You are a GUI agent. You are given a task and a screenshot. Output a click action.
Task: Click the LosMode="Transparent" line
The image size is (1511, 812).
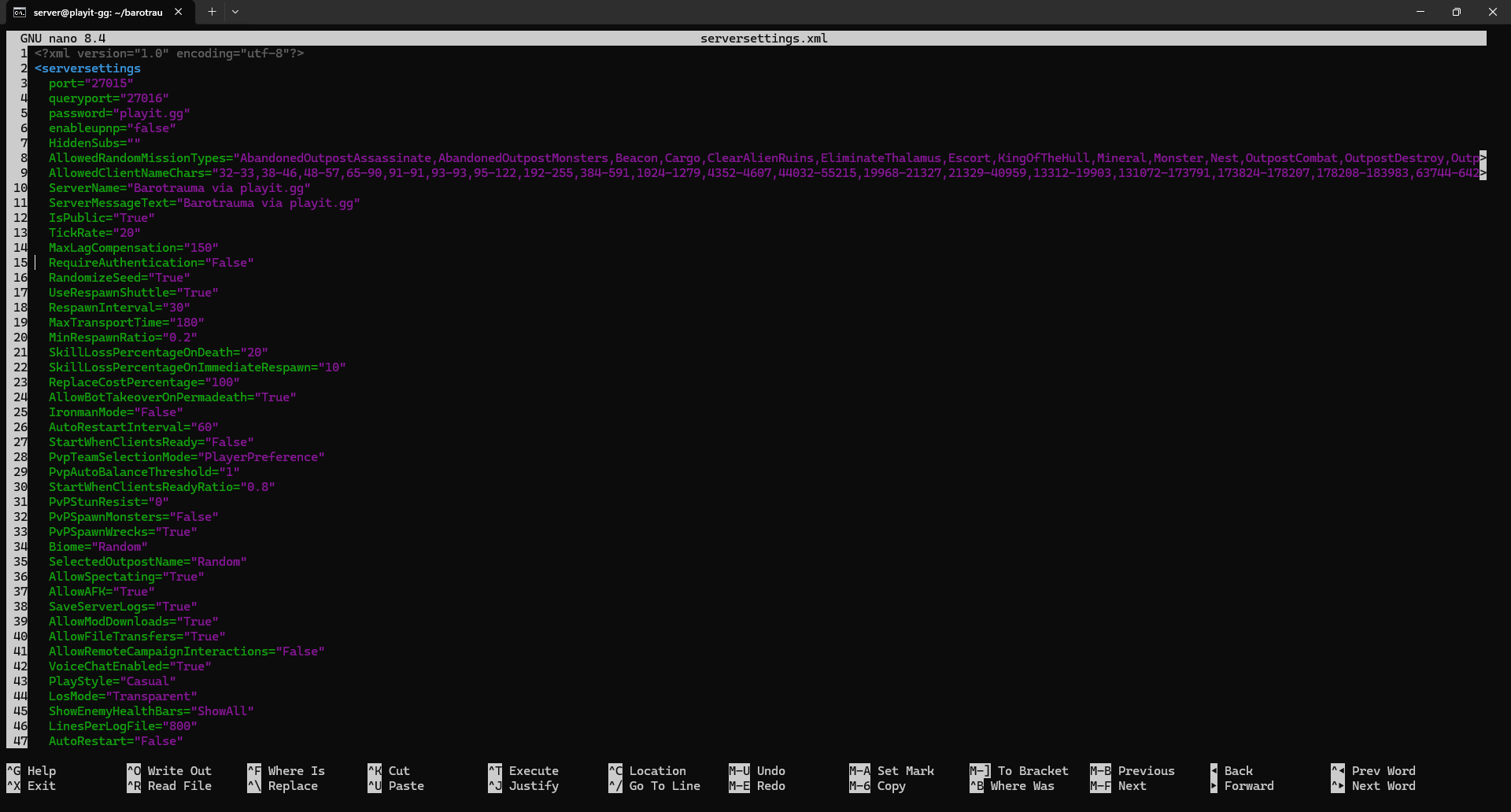click(x=123, y=696)
